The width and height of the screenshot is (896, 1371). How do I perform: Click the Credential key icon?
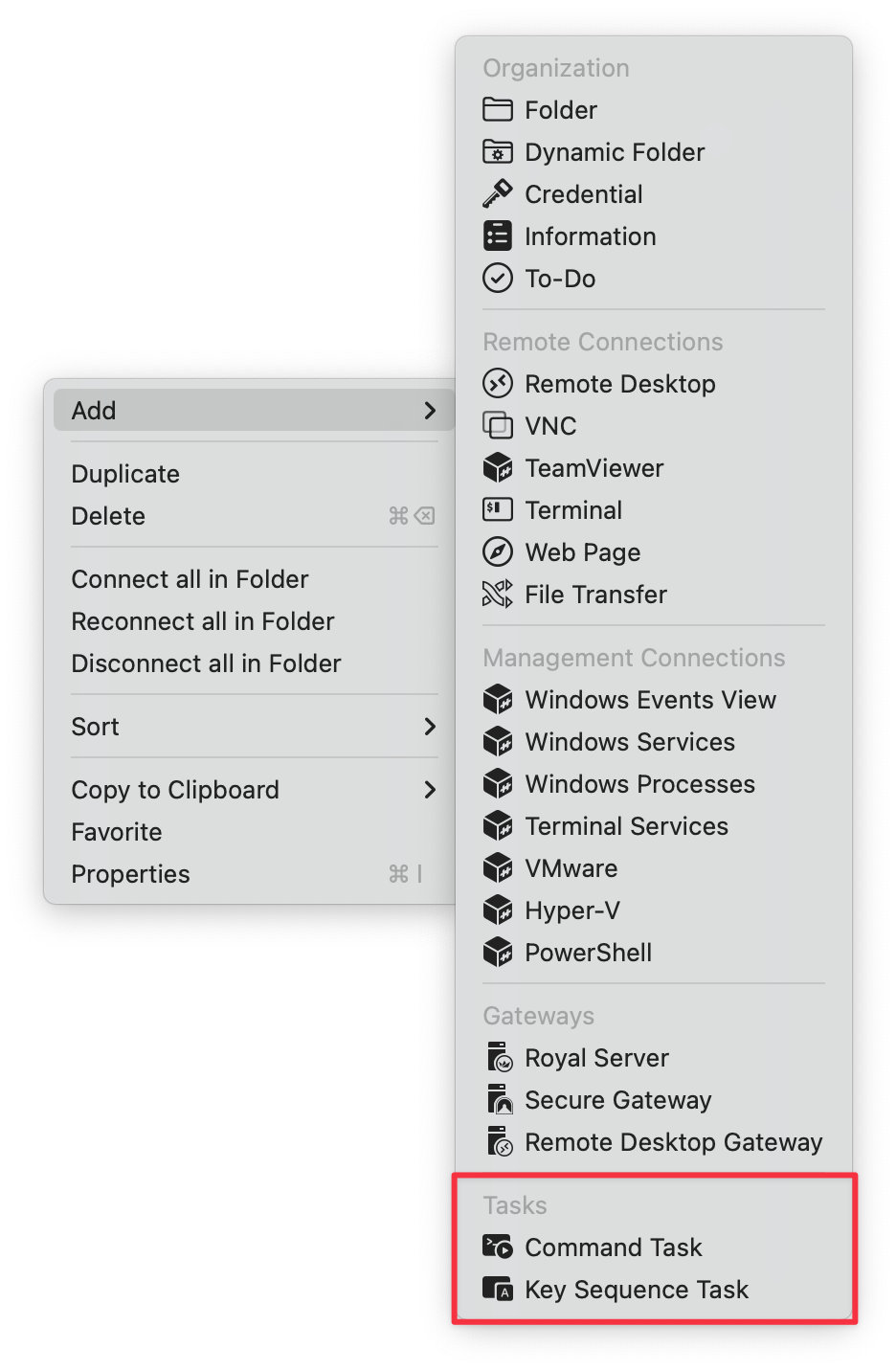[498, 194]
